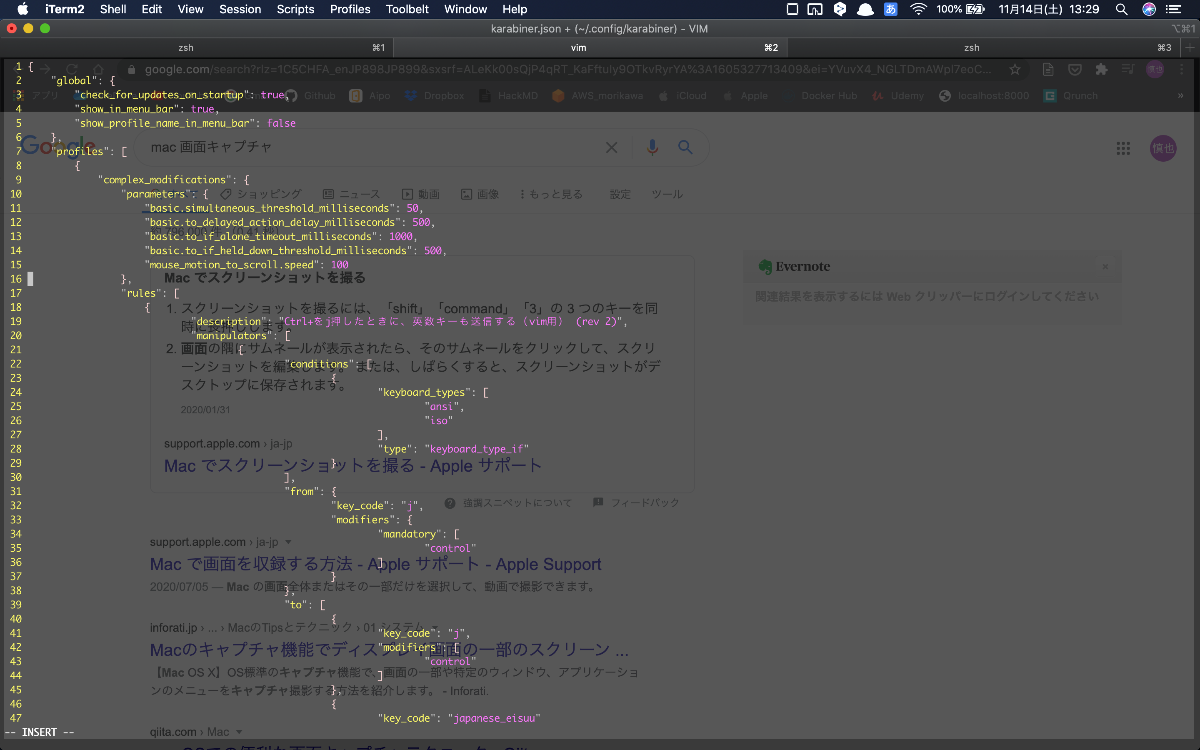This screenshot has height=750, width=1200.
Task: Select the ニュース search filter tab
Action: coord(351,194)
